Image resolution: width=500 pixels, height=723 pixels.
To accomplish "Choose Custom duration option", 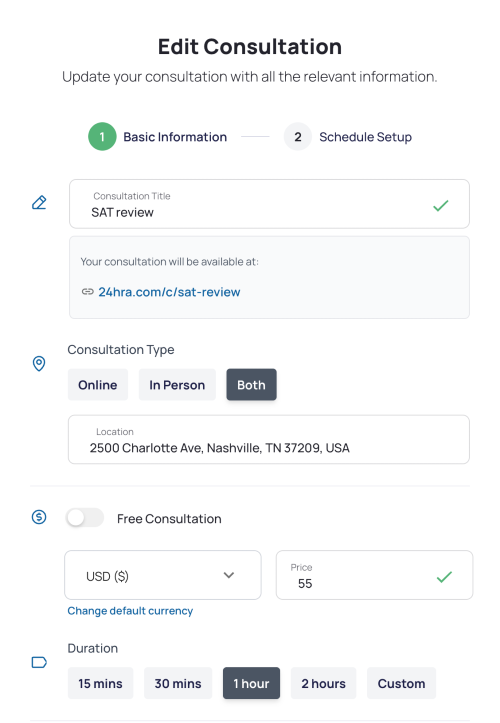I will point(401,683).
